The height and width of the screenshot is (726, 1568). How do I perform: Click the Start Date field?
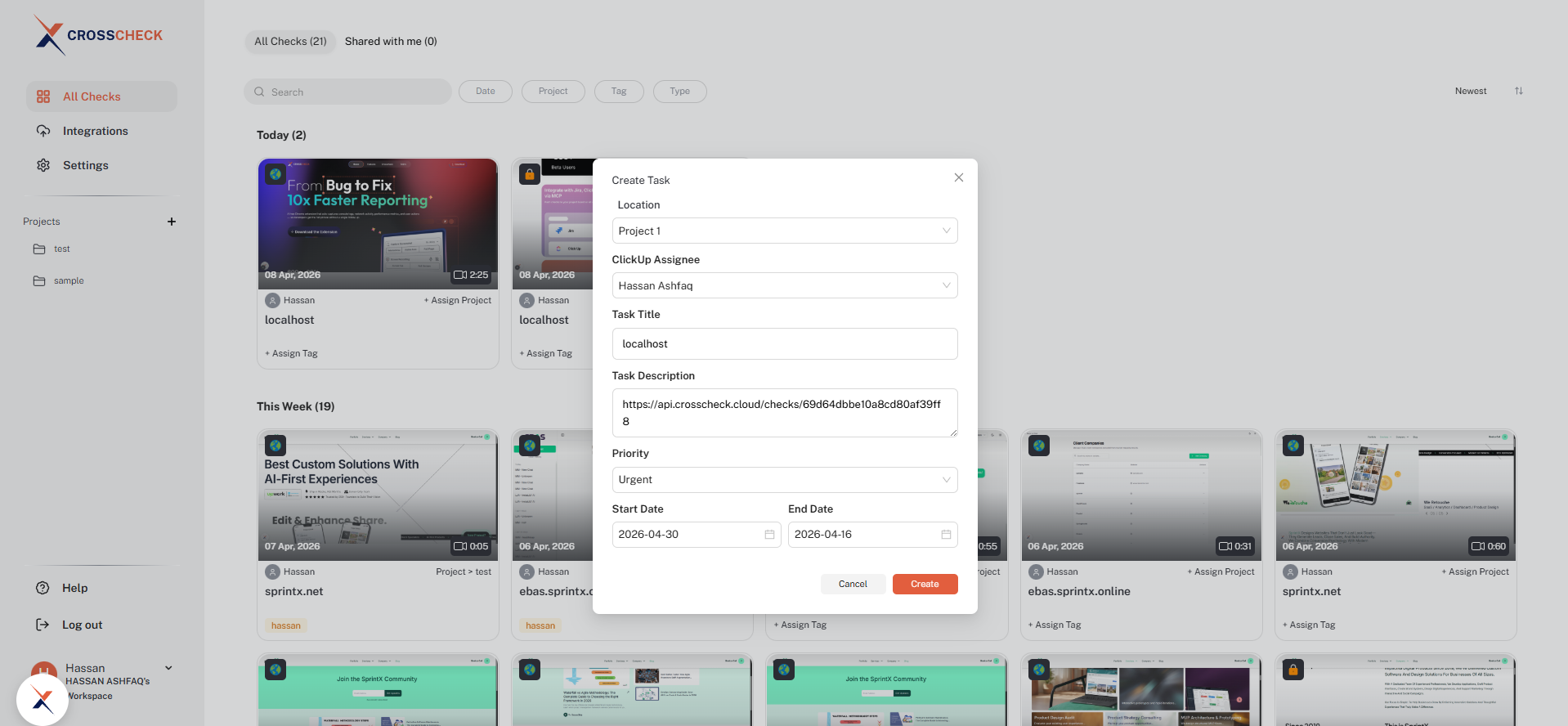(x=697, y=535)
